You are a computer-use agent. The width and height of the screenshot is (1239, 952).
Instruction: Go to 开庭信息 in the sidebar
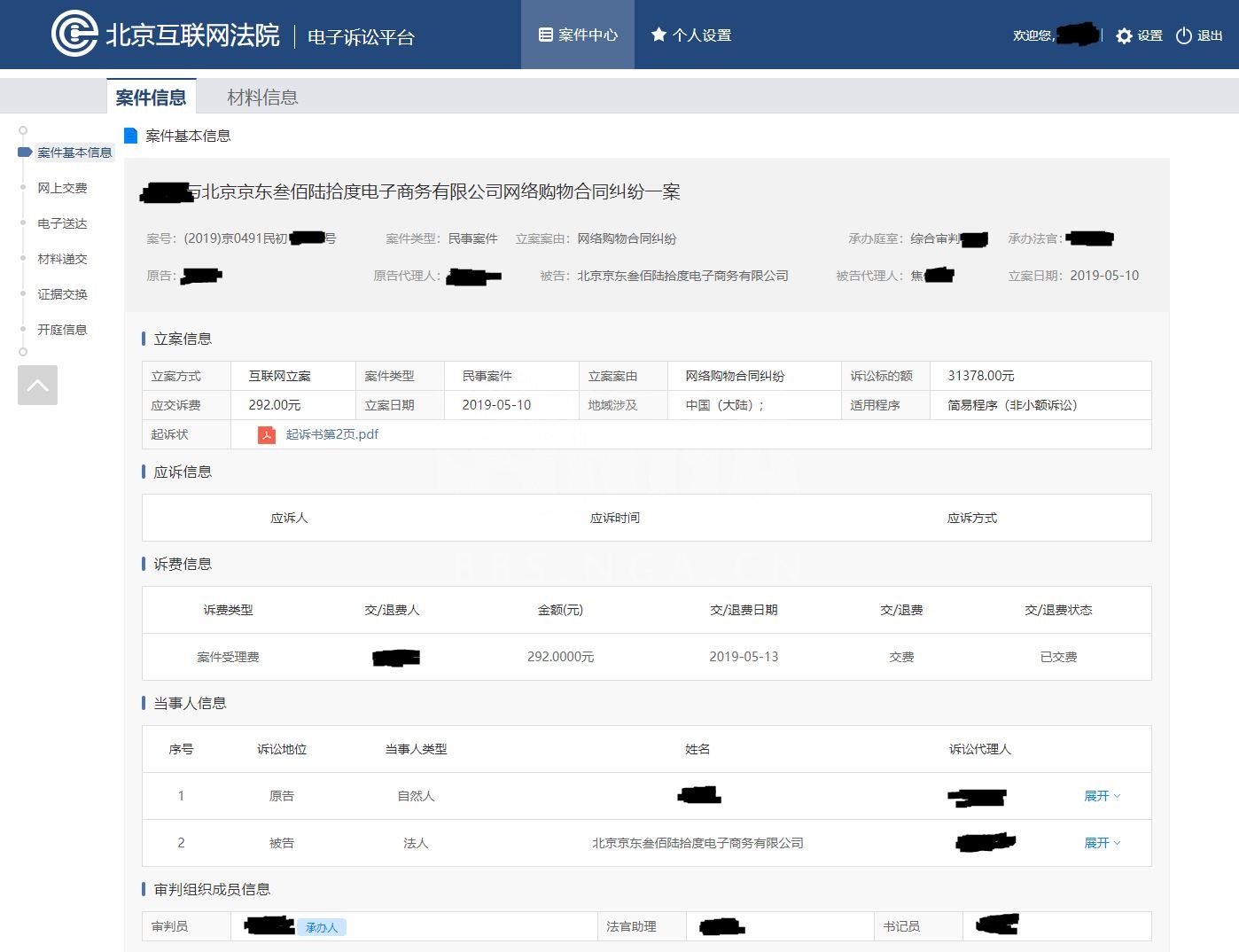pos(62,330)
